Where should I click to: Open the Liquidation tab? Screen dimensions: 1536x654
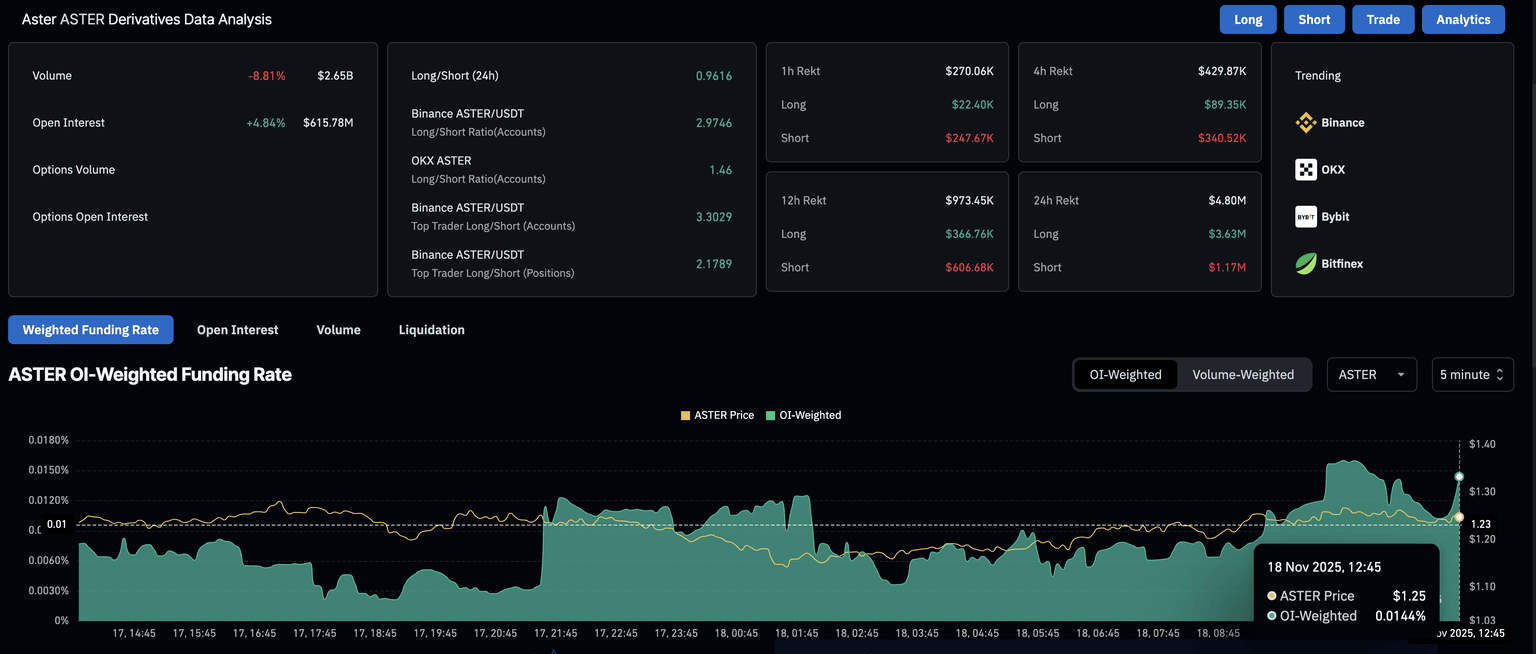[x=431, y=330]
